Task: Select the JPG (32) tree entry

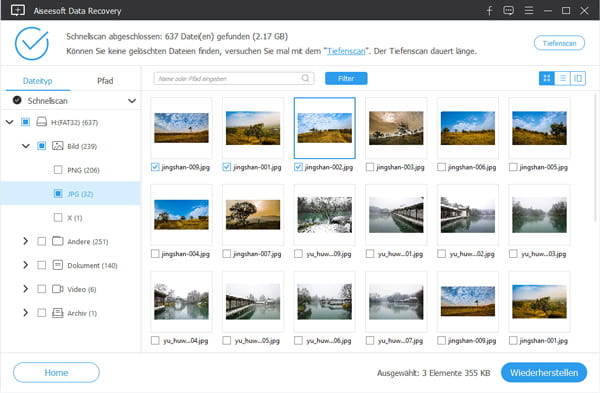Action: 71,194
